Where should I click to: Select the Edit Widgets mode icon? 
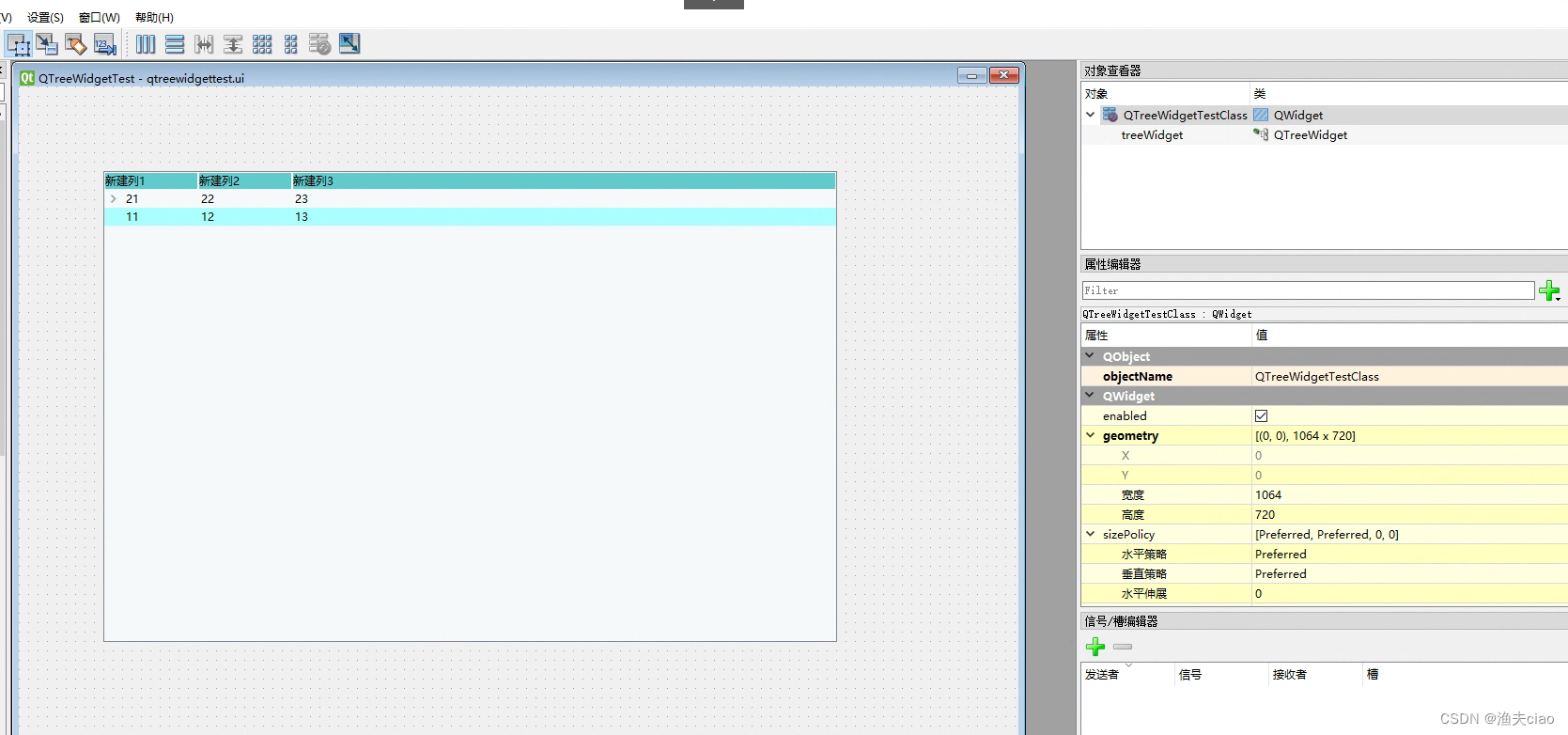coord(19,44)
